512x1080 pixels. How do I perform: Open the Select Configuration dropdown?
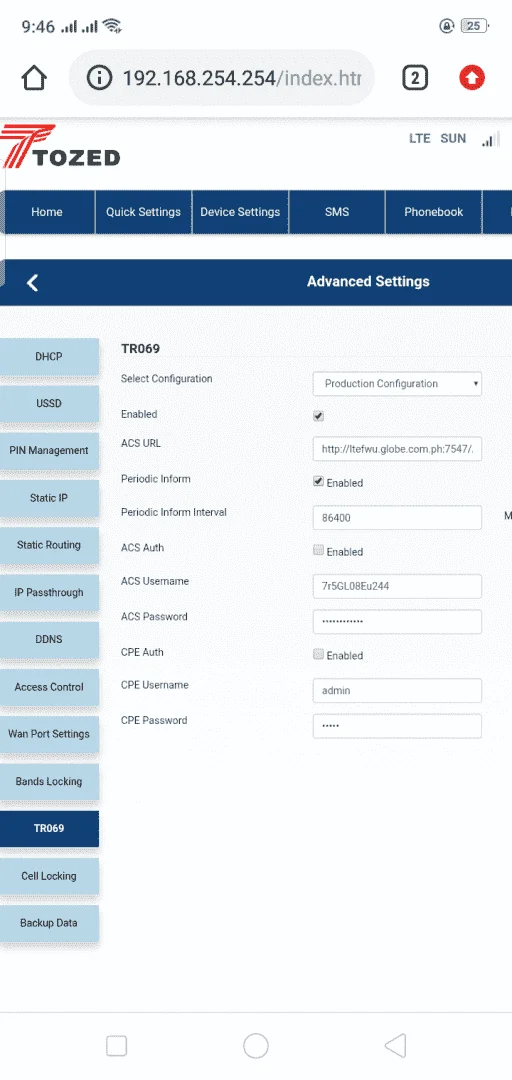pyautogui.click(x=397, y=384)
